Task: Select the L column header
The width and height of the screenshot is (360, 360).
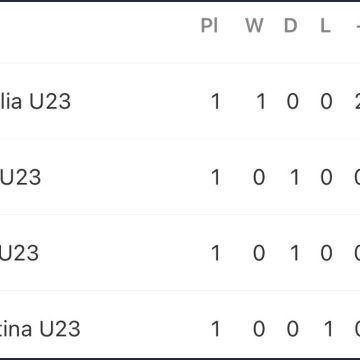Action: [325, 25]
